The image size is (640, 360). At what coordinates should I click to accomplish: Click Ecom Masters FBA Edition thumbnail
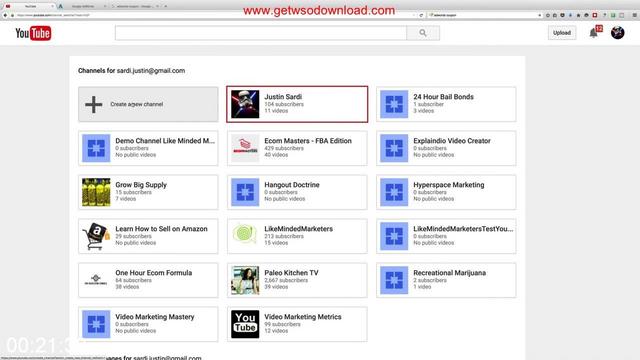click(x=245, y=148)
